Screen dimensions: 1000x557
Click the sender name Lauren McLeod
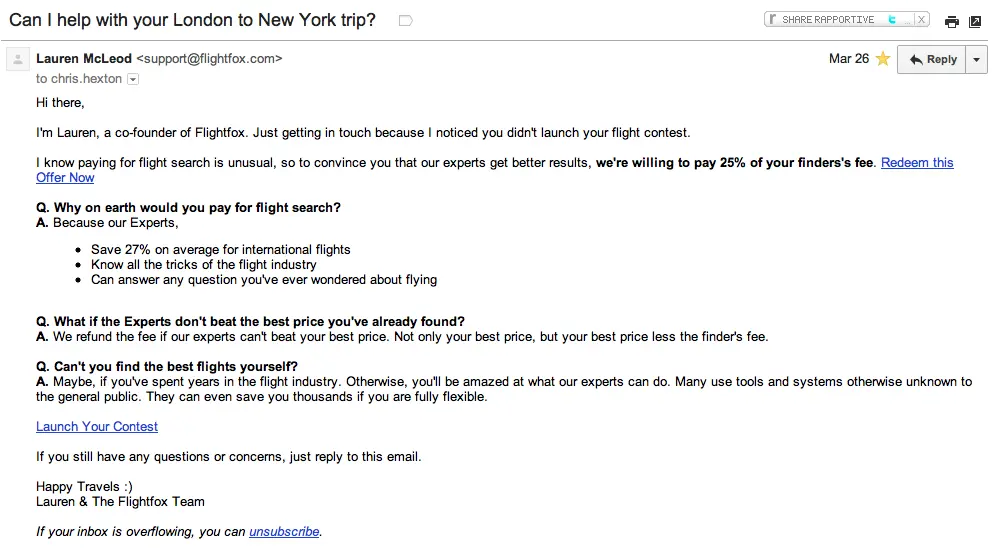[x=84, y=59]
